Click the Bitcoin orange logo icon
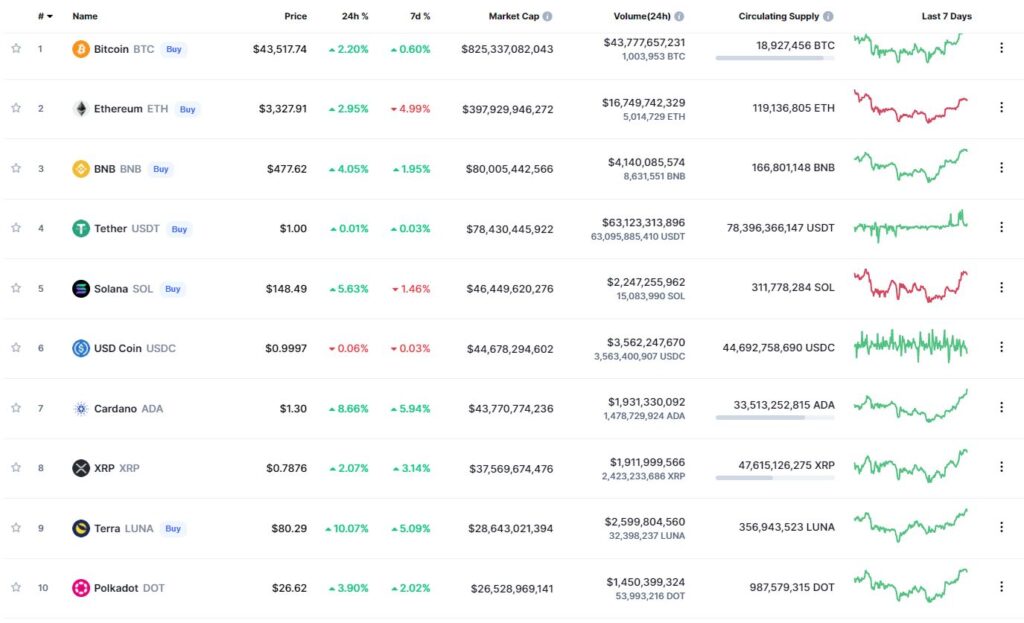1024x623 pixels. (81, 49)
